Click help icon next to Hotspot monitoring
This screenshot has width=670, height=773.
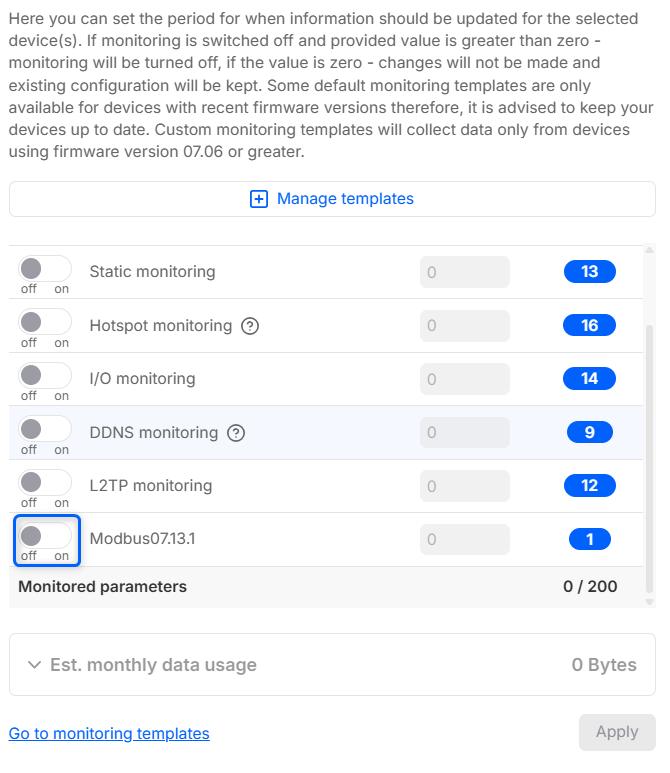tap(250, 326)
